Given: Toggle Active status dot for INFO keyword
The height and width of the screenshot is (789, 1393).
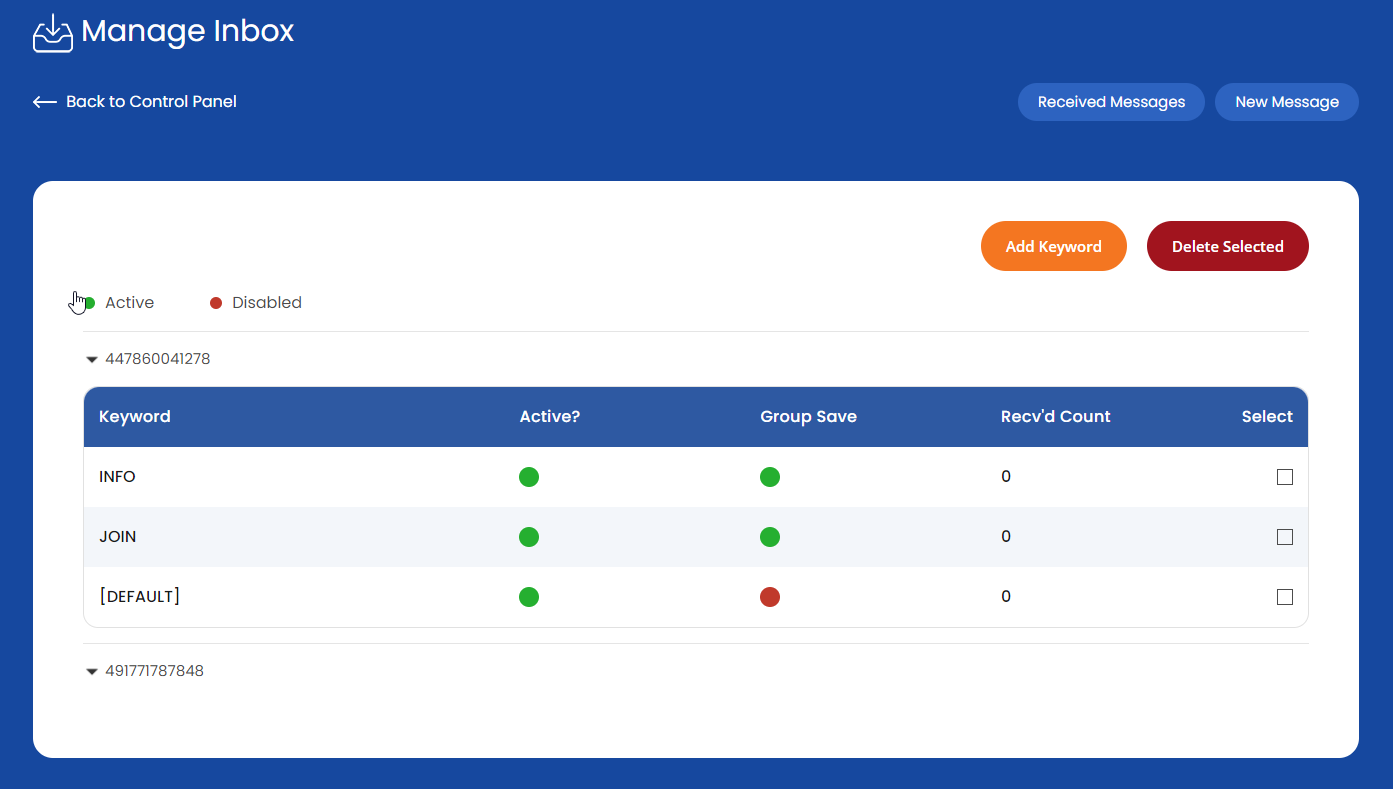Looking at the screenshot, I should click(529, 477).
